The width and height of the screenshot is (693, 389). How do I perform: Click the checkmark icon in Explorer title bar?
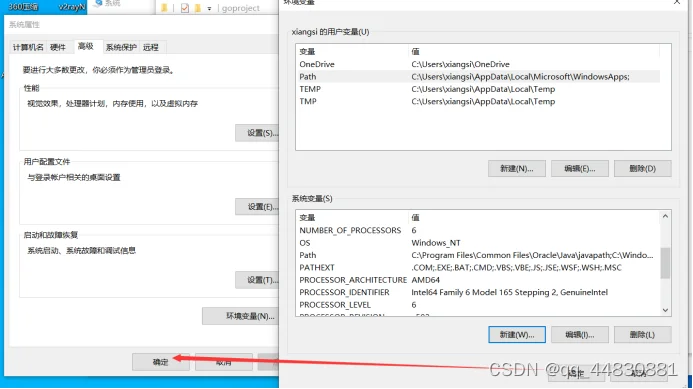(x=185, y=8)
